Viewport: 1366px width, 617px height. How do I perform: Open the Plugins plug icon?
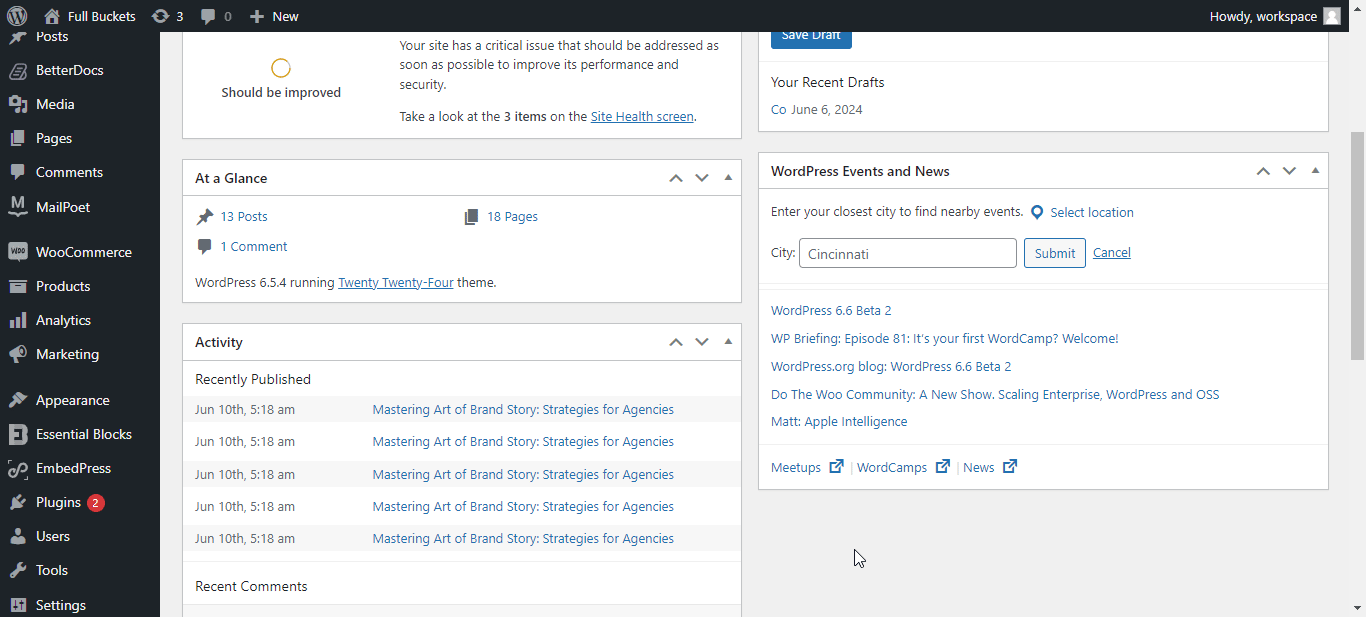tap(18, 502)
